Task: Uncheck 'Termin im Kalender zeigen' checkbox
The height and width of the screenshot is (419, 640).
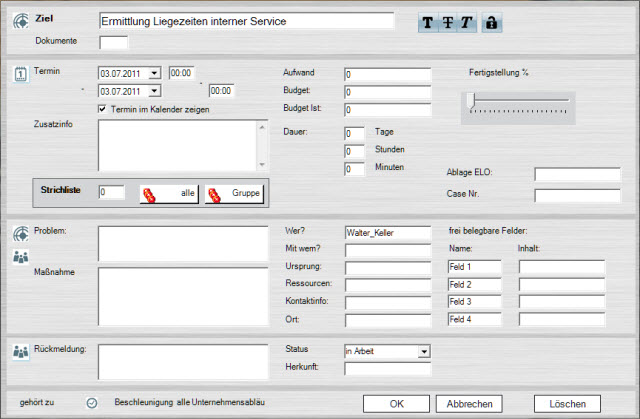Action: (x=102, y=109)
